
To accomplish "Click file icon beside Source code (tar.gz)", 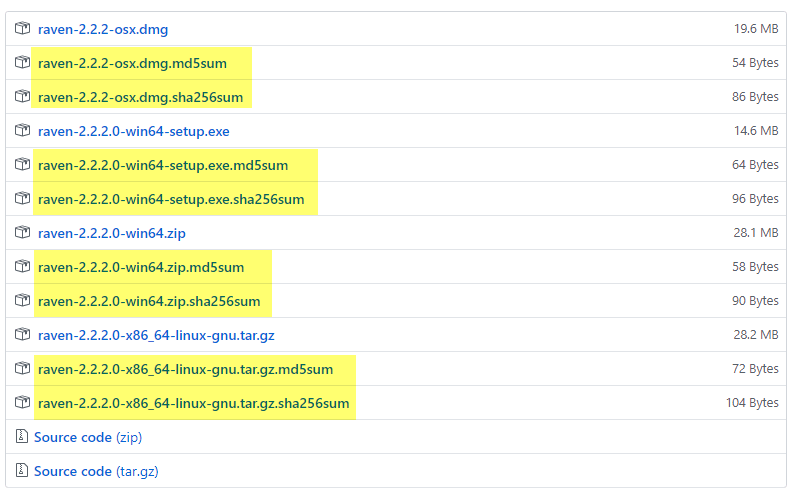I will click(22, 471).
